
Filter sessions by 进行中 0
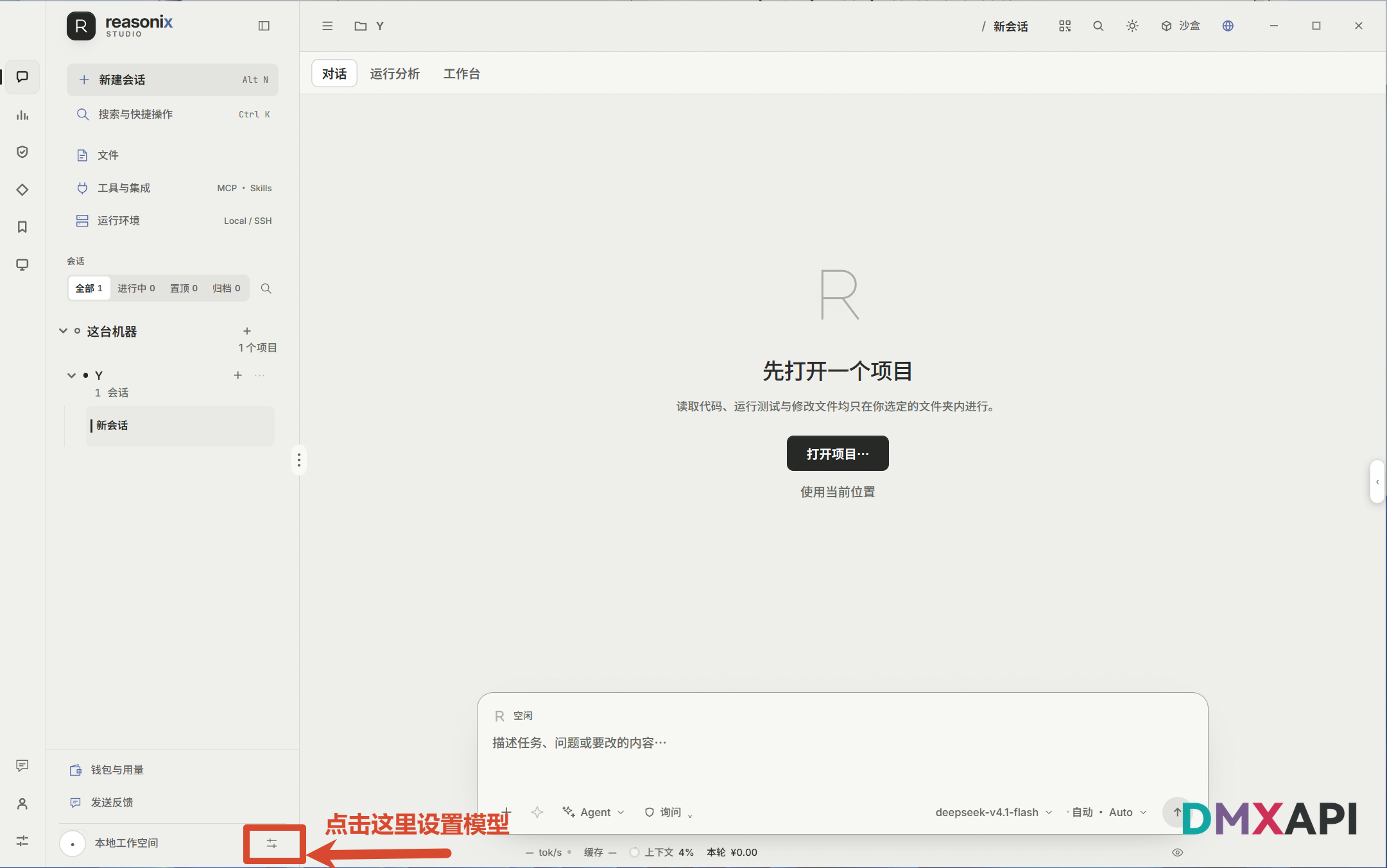click(x=136, y=289)
